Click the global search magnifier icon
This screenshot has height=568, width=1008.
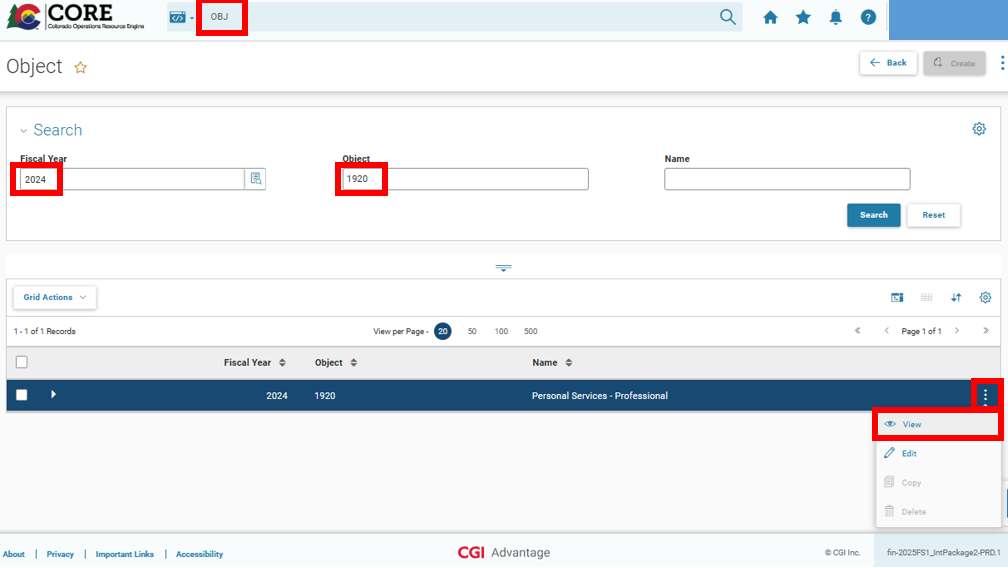tap(727, 17)
